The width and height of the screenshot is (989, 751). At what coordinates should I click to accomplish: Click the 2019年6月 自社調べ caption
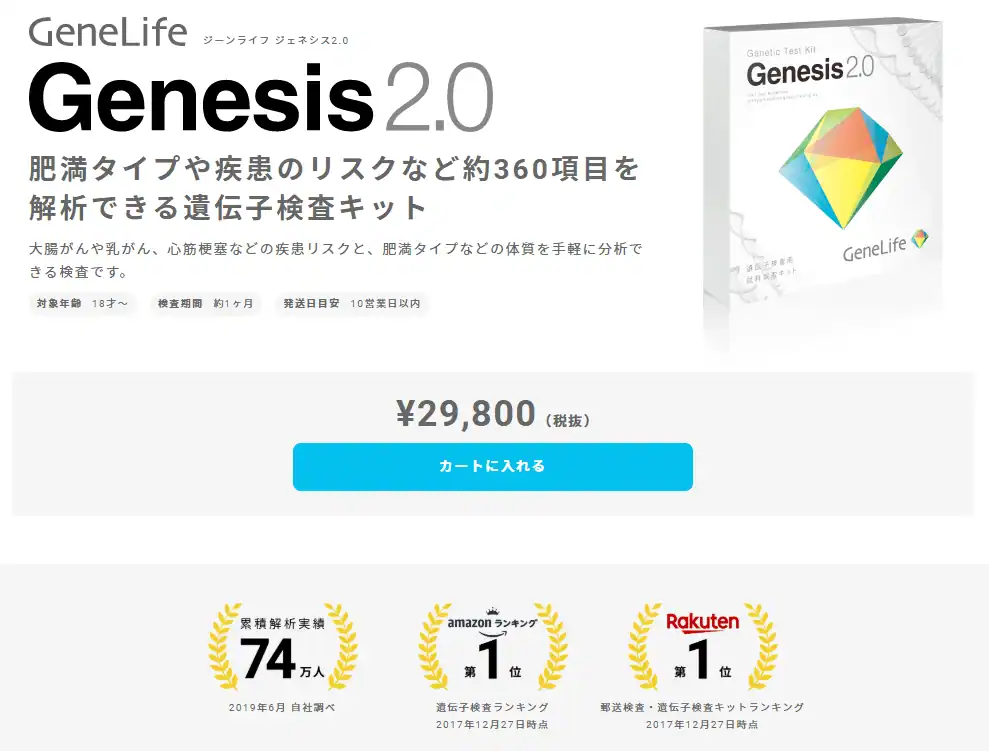(283, 707)
